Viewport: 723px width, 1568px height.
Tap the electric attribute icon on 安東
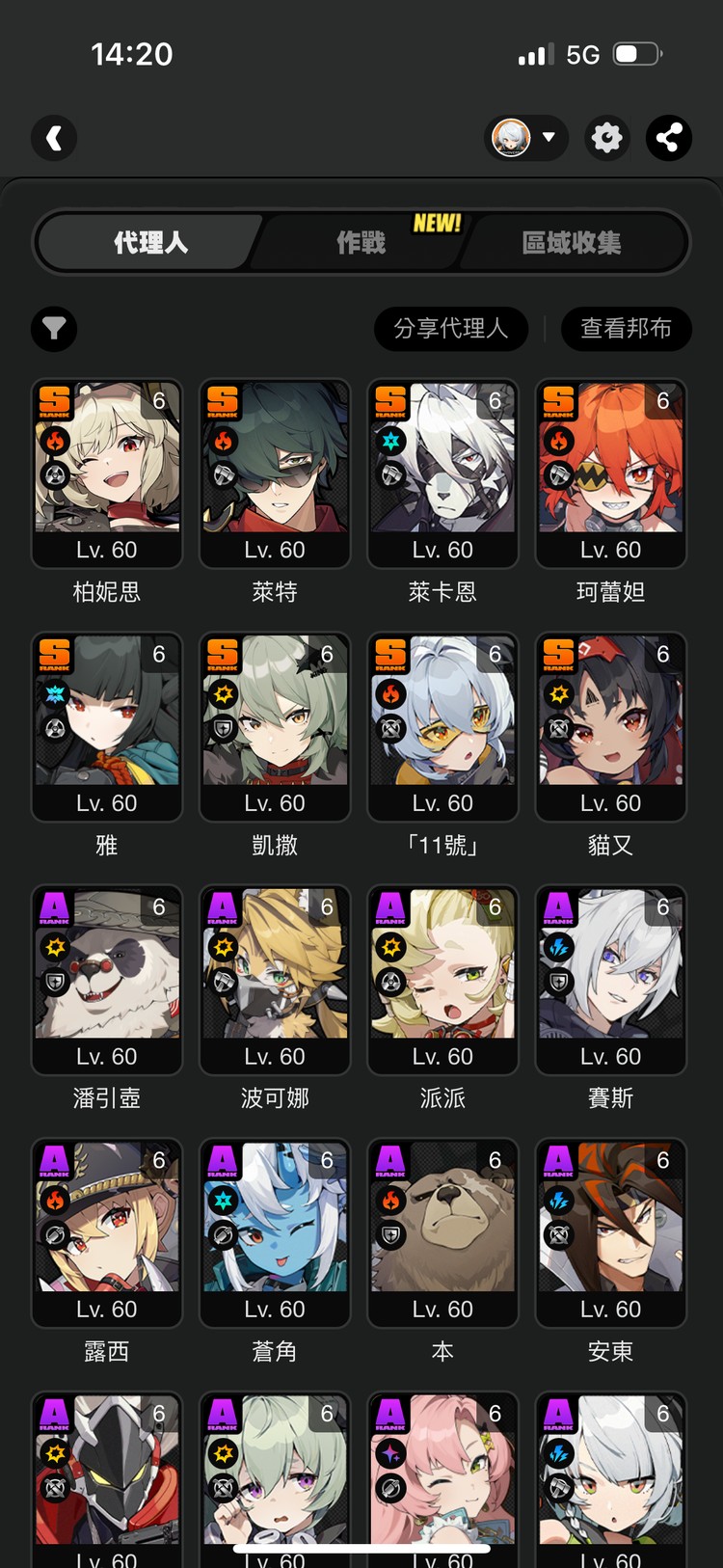tap(559, 1201)
